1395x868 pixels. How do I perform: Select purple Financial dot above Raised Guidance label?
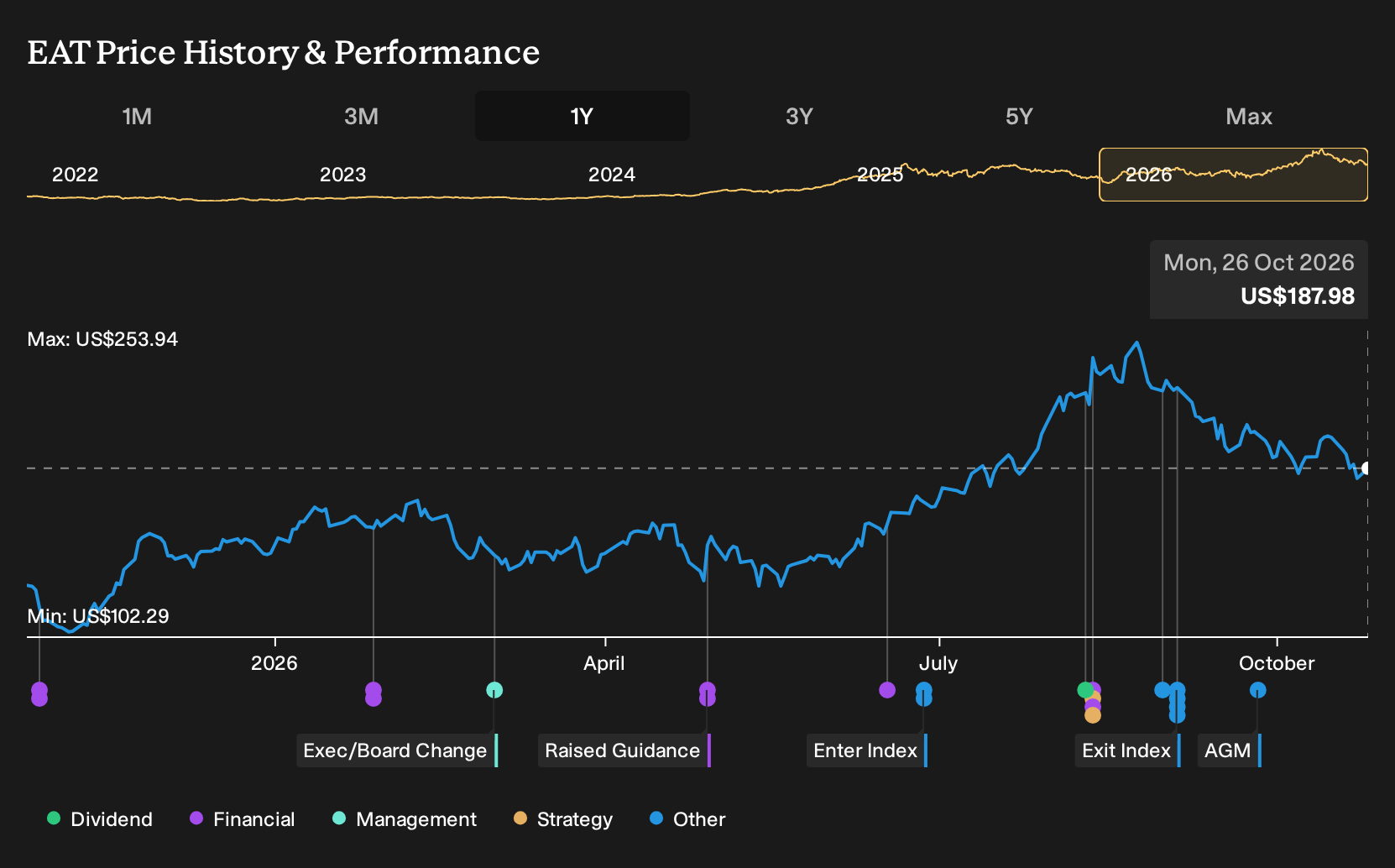pyautogui.click(x=708, y=693)
